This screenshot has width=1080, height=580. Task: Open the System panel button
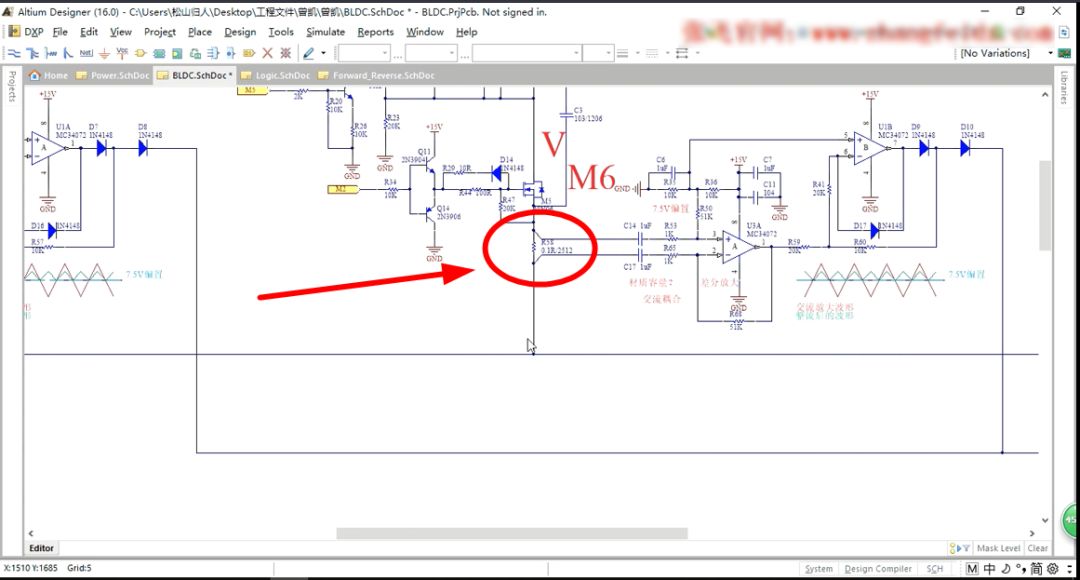[x=818, y=569]
